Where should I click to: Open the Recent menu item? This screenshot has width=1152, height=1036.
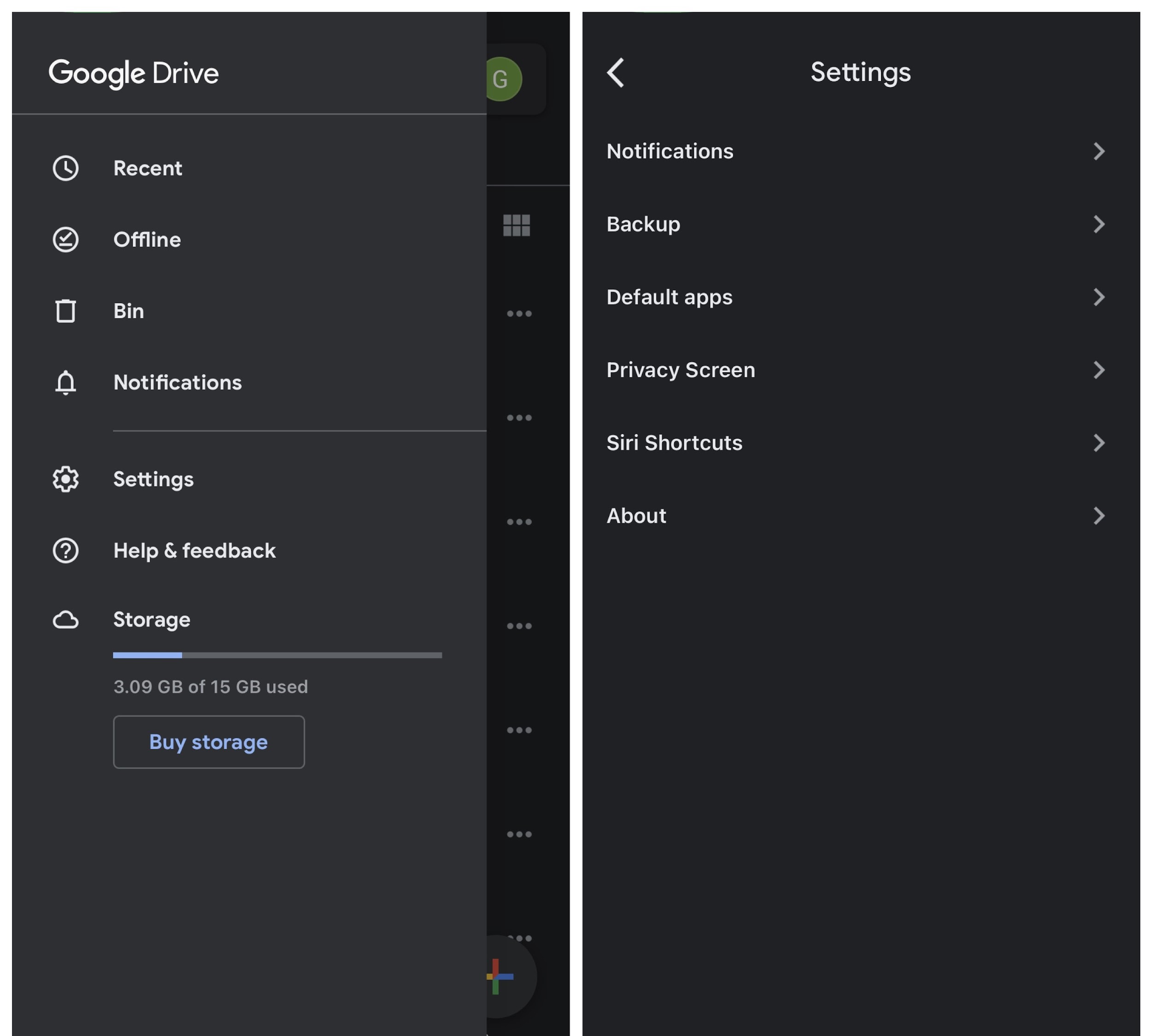(249, 169)
